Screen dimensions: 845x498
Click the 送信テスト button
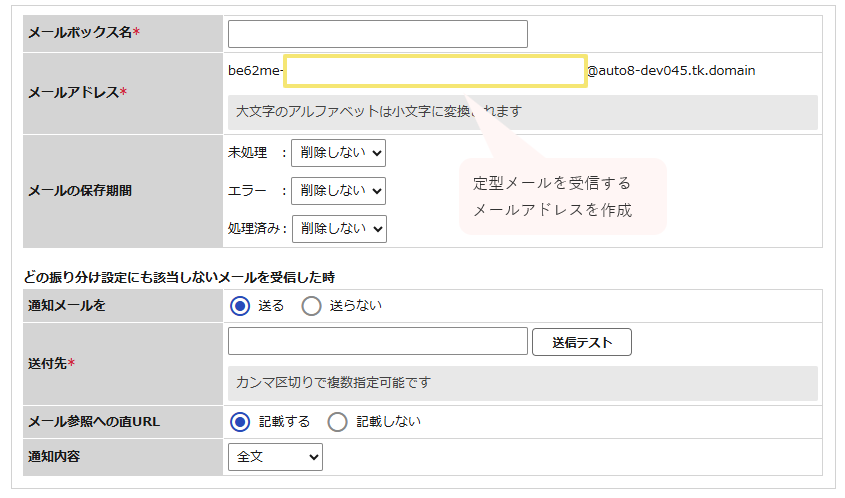tap(581, 342)
